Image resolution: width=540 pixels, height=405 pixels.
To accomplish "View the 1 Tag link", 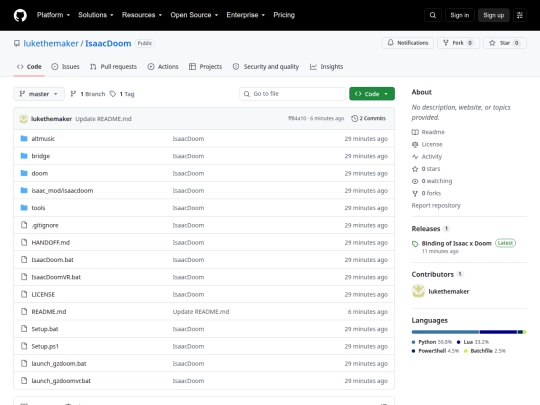I will pos(122,94).
